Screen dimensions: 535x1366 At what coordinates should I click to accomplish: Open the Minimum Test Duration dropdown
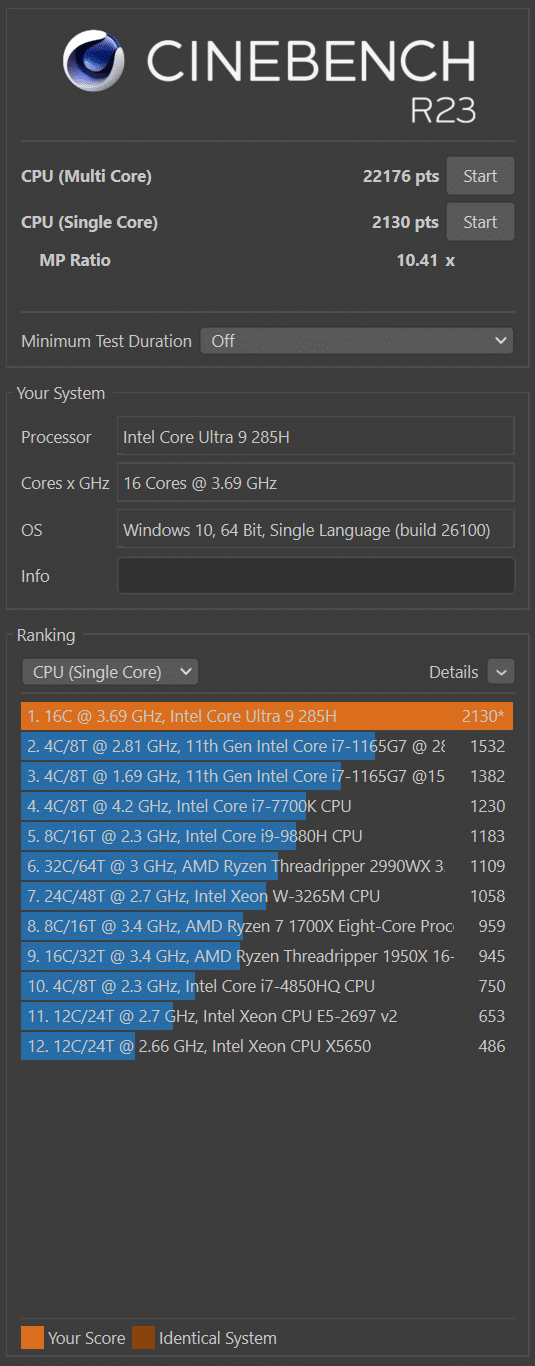[x=357, y=341]
